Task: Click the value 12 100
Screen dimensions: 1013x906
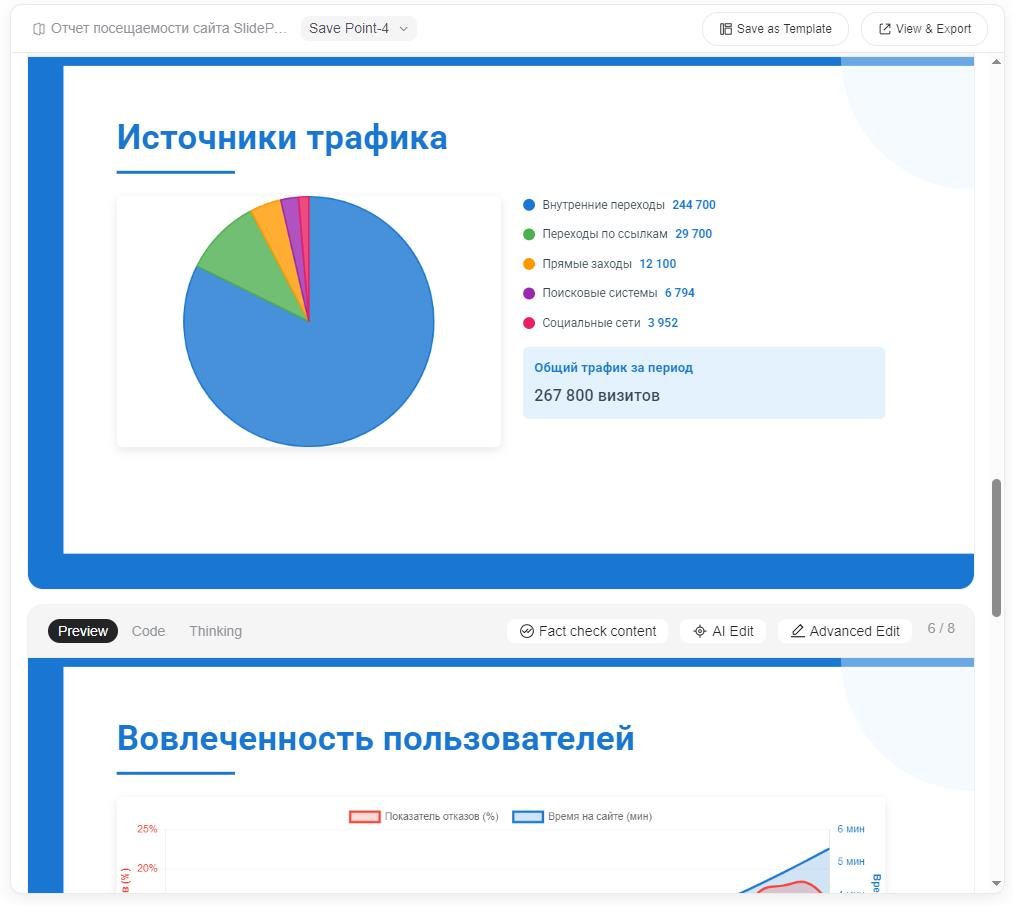Action: (x=658, y=264)
